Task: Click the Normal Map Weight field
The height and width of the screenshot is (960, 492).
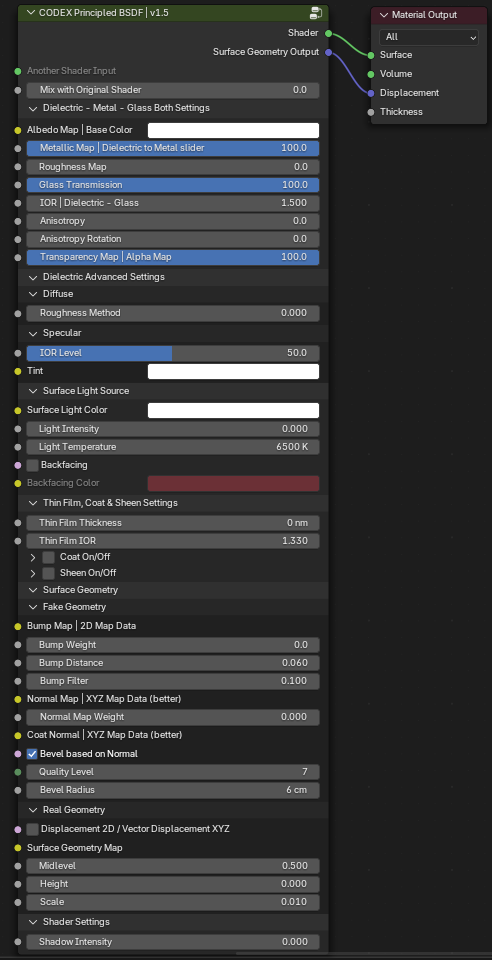Action: 173,718
